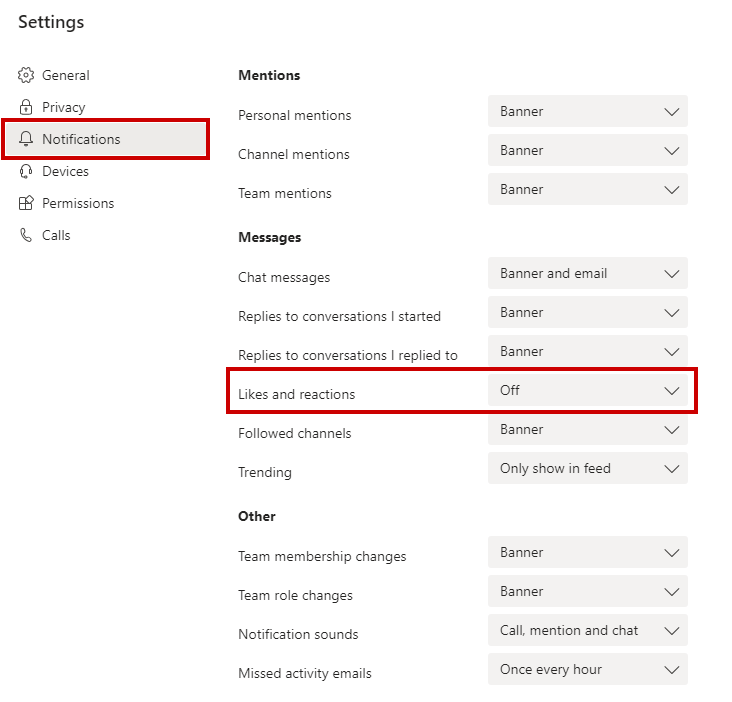Open the Followed channels dropdown

587,430
